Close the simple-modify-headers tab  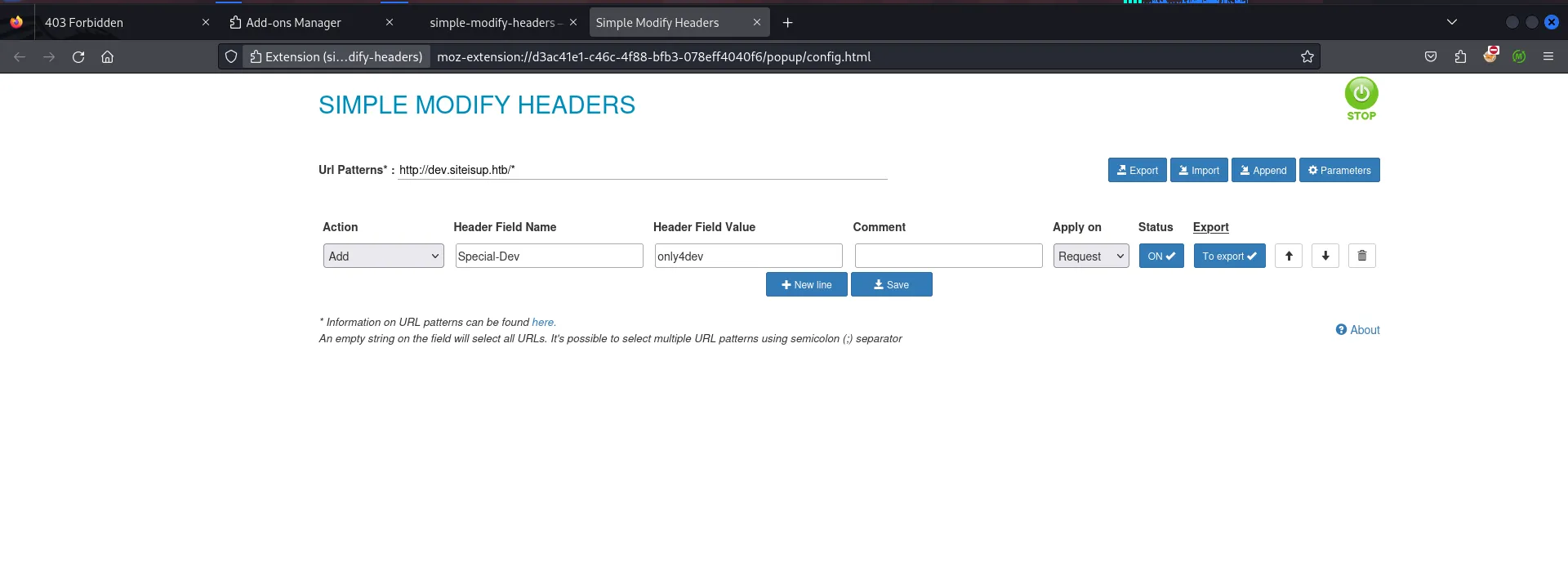click(x=573, y=23)
